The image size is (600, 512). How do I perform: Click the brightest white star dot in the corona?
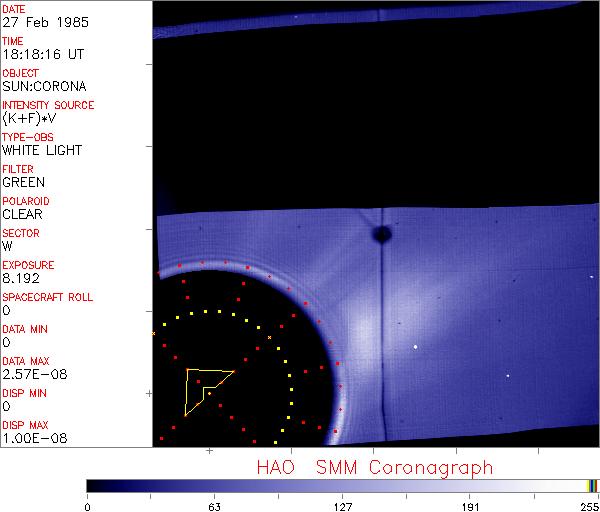[x=415, y=347]
